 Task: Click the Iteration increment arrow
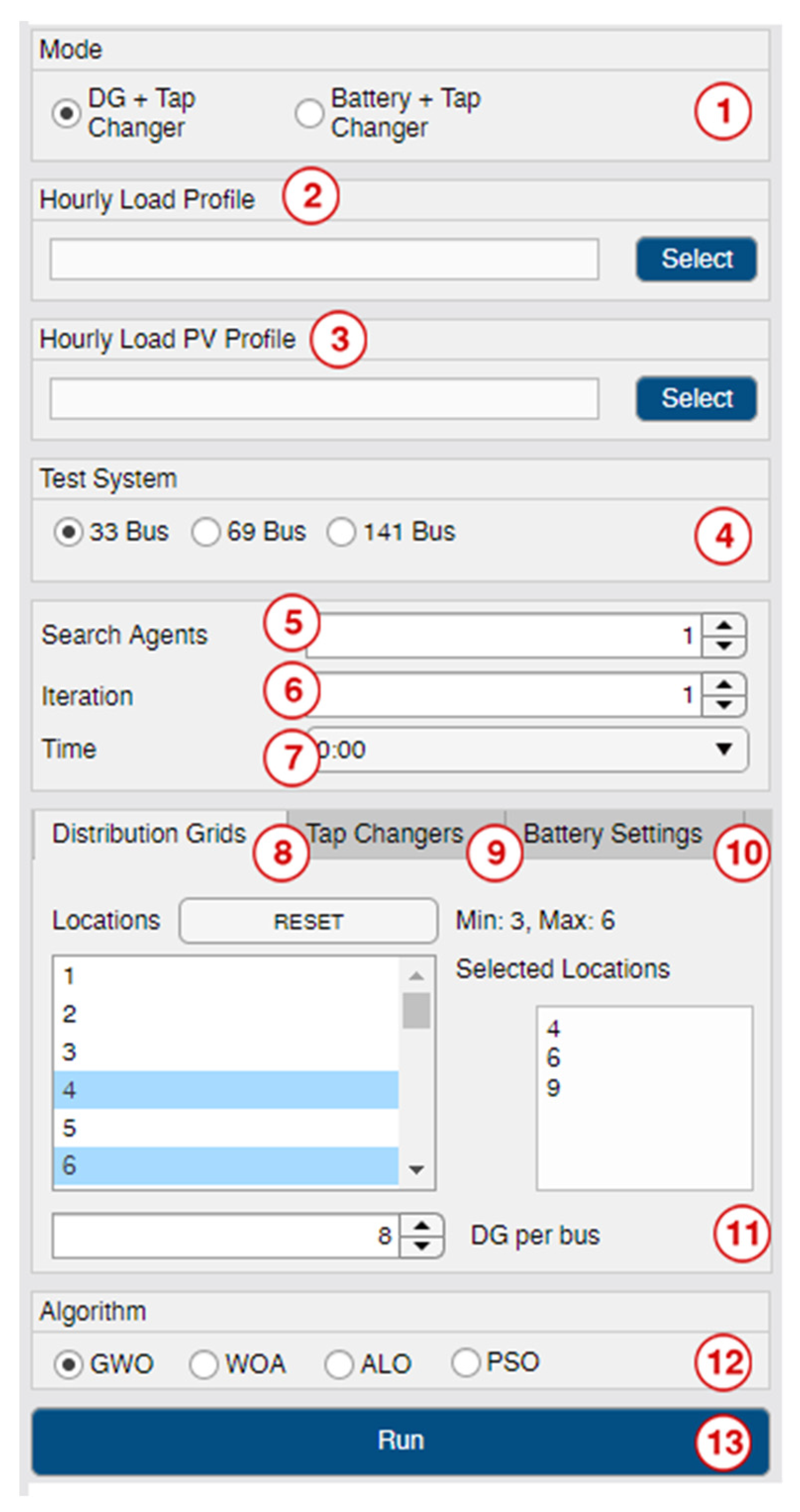point(724,685)
